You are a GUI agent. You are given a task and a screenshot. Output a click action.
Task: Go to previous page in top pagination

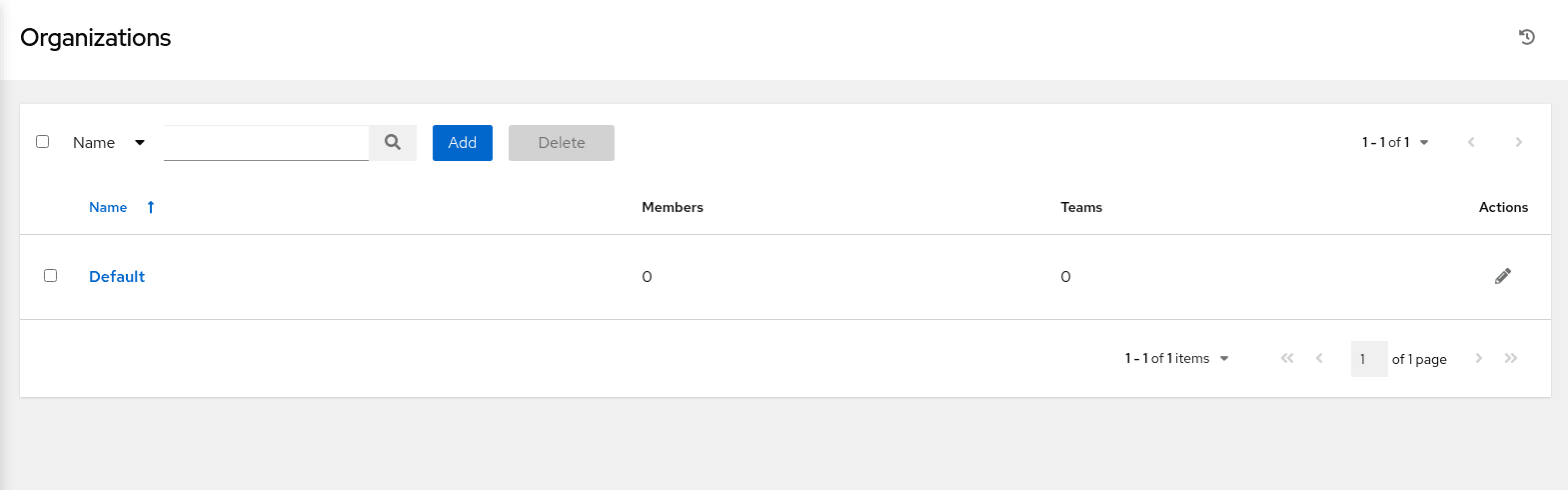coord(1471,142)
